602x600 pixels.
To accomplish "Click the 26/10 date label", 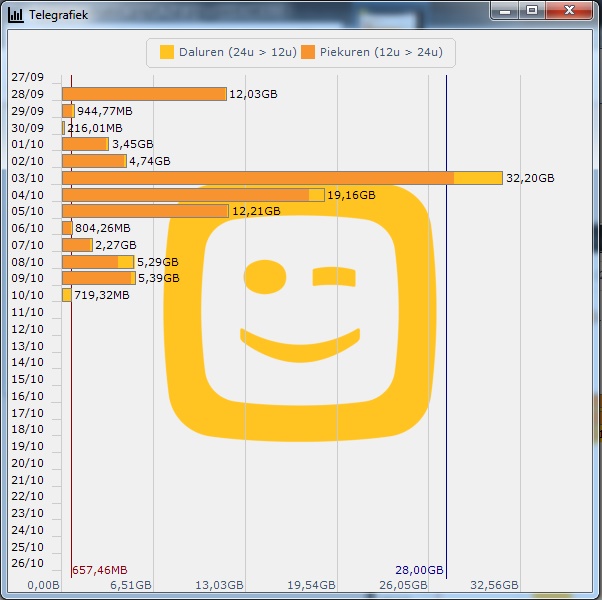I will click(x=28, y=563).
